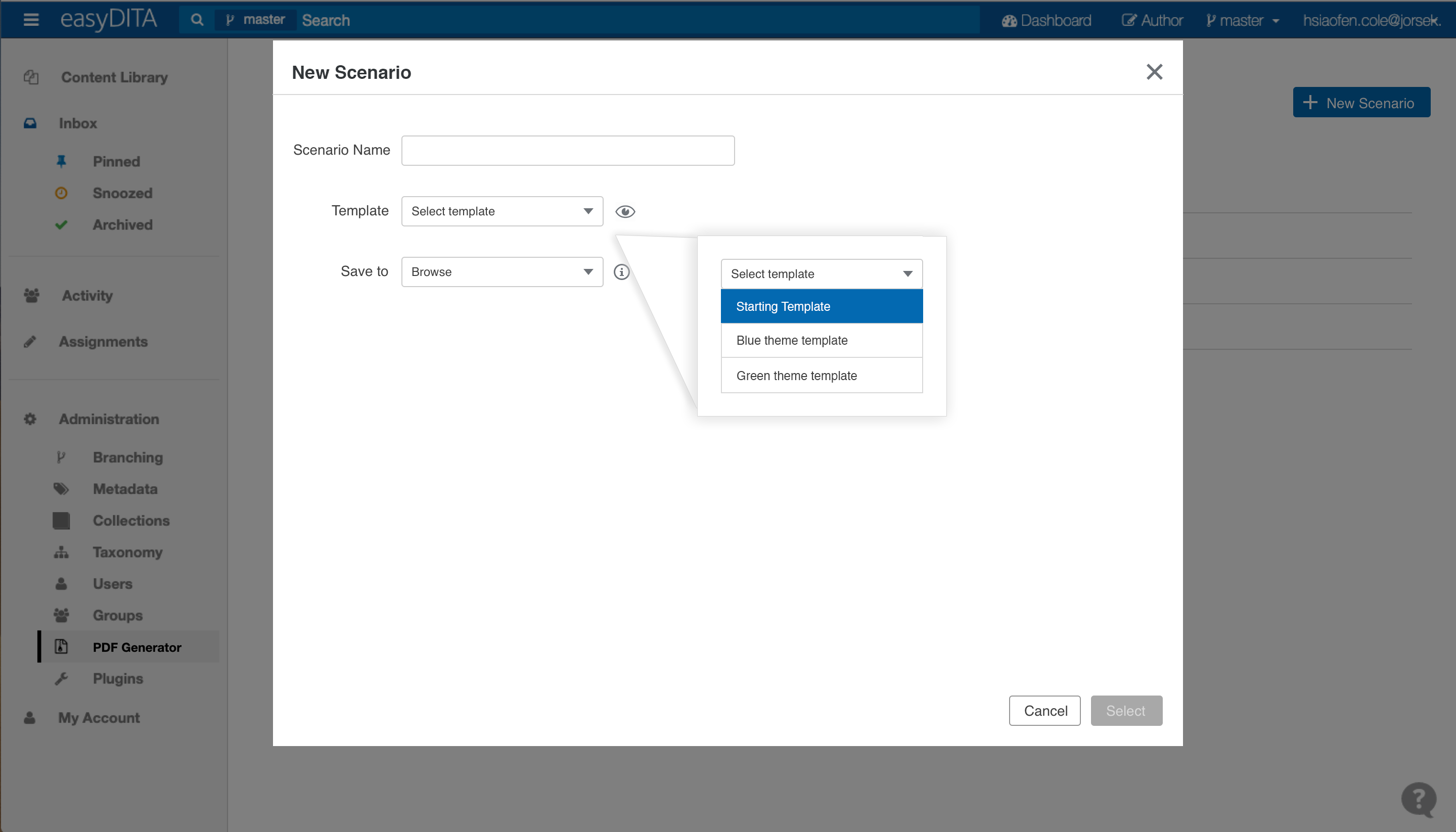Click the Inbox tray icon
The image size is (1456, 832).
click(x=30, y=123)
